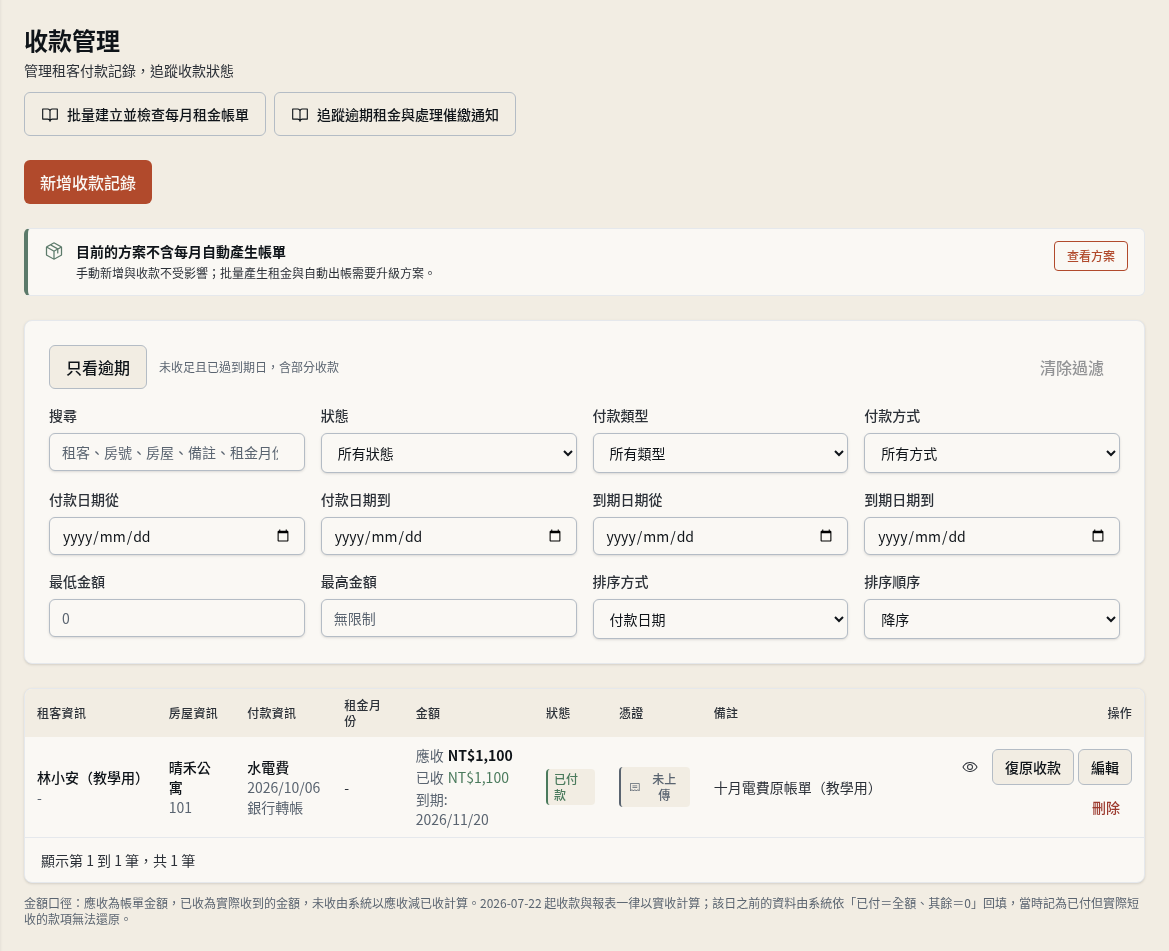Focus the 搜尋 text field
This screenshot has width=1169, height=951.
(177, 452)
